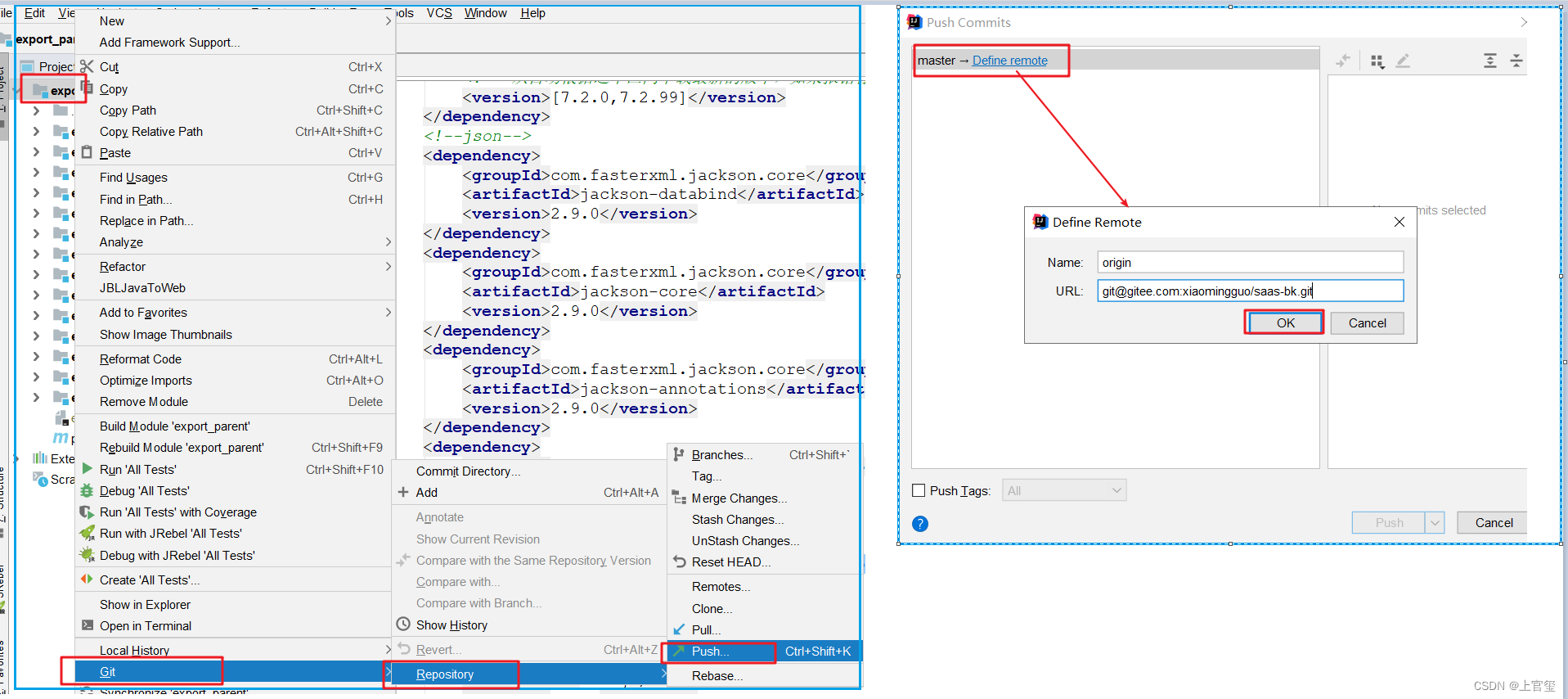
Task: Click the Reset HEAD undo icon
Action: pos(679,561)
